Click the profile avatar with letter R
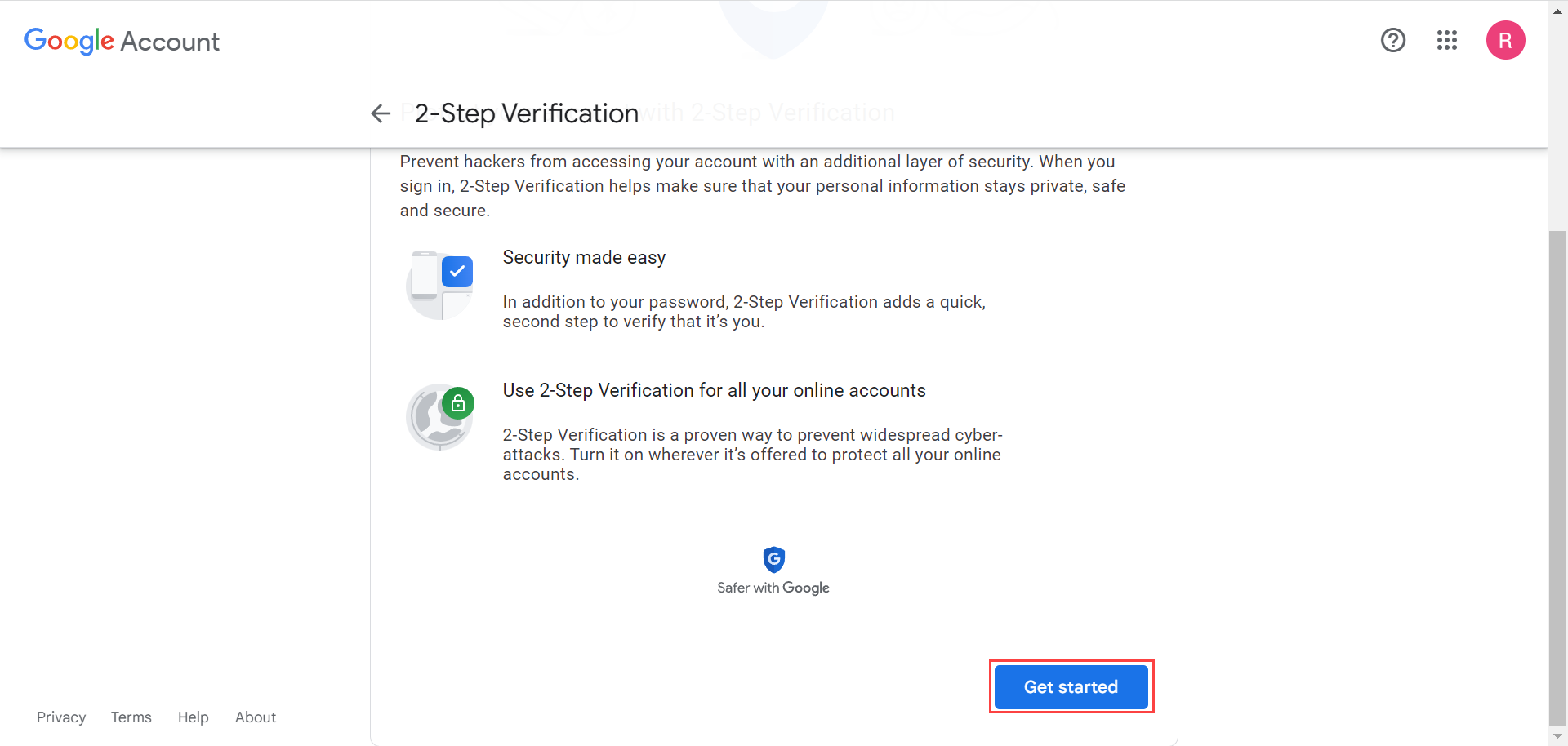The image size is (1568, 746). [x=1506, y=40]
